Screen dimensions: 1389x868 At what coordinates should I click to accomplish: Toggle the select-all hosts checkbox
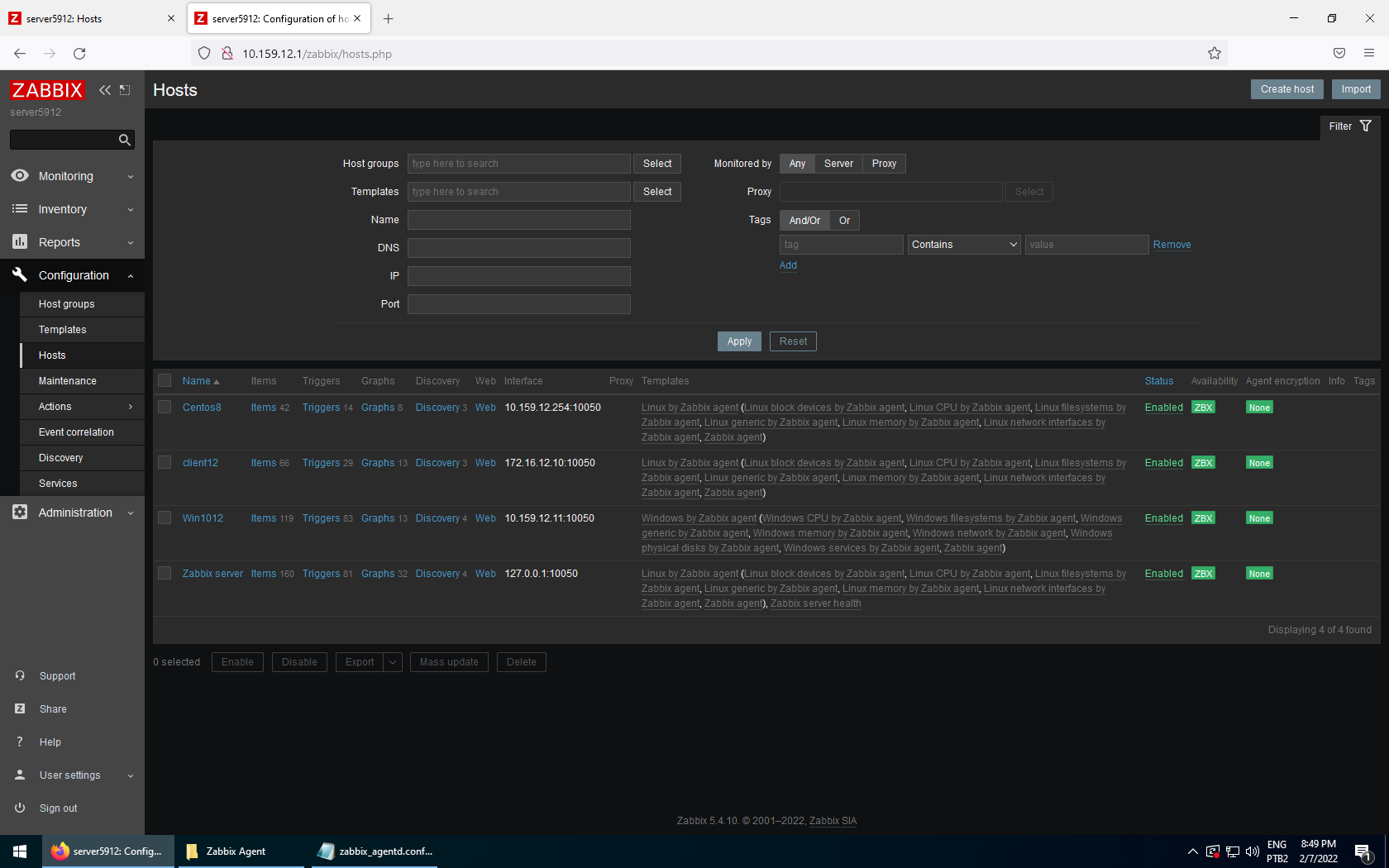(x=165, y=381)
